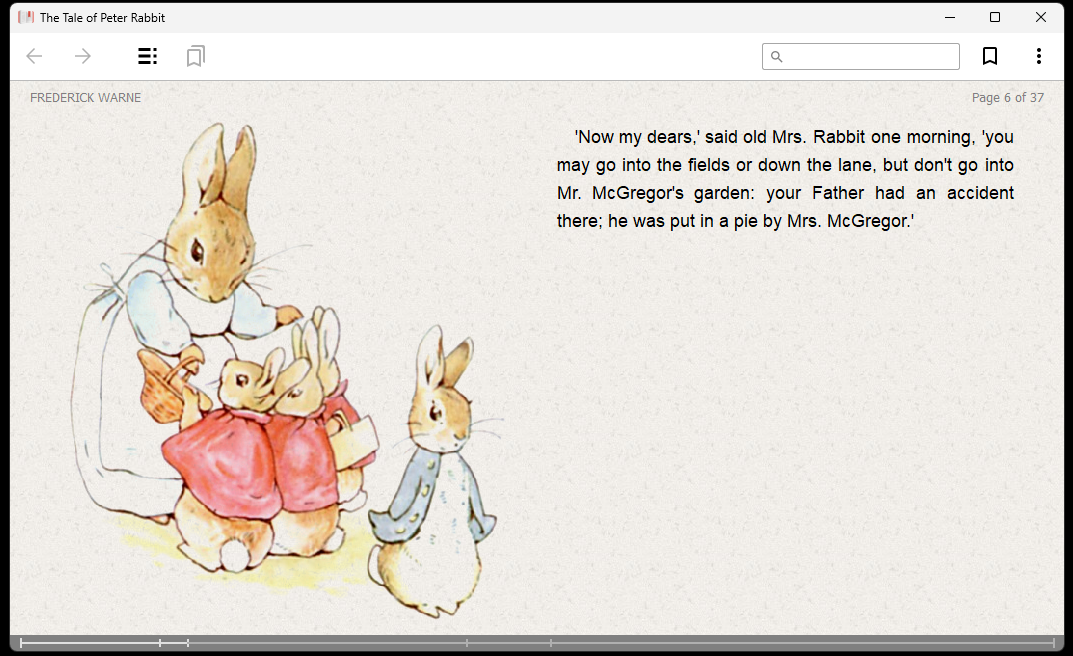The width and height of the screenshot is (1073, 656).
Task: Minimize the Peter Rabbit reader window
Action: (950, 17)
